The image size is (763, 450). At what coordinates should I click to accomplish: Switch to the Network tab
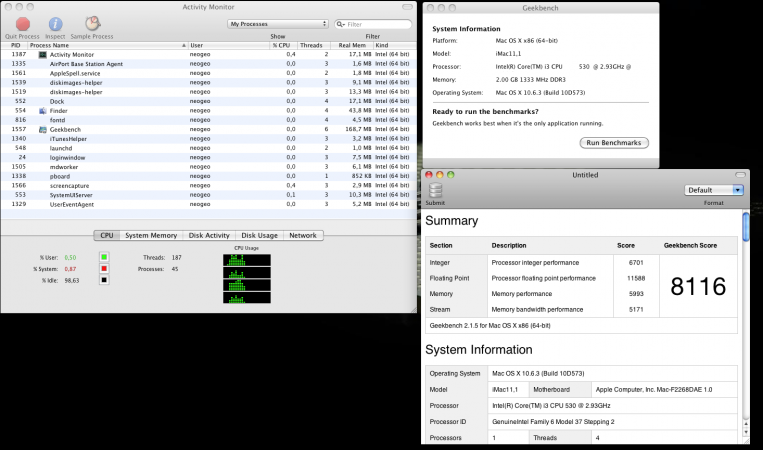point(303,235)
